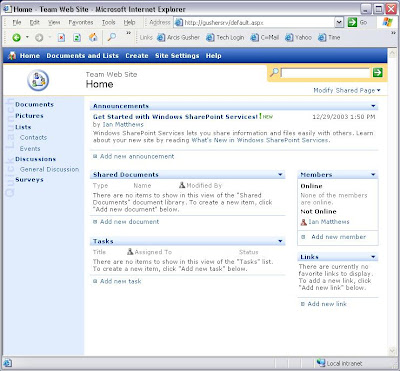400x371 pixels.
Task: Click the magnifier icon beside the search box
Action: 274,72
